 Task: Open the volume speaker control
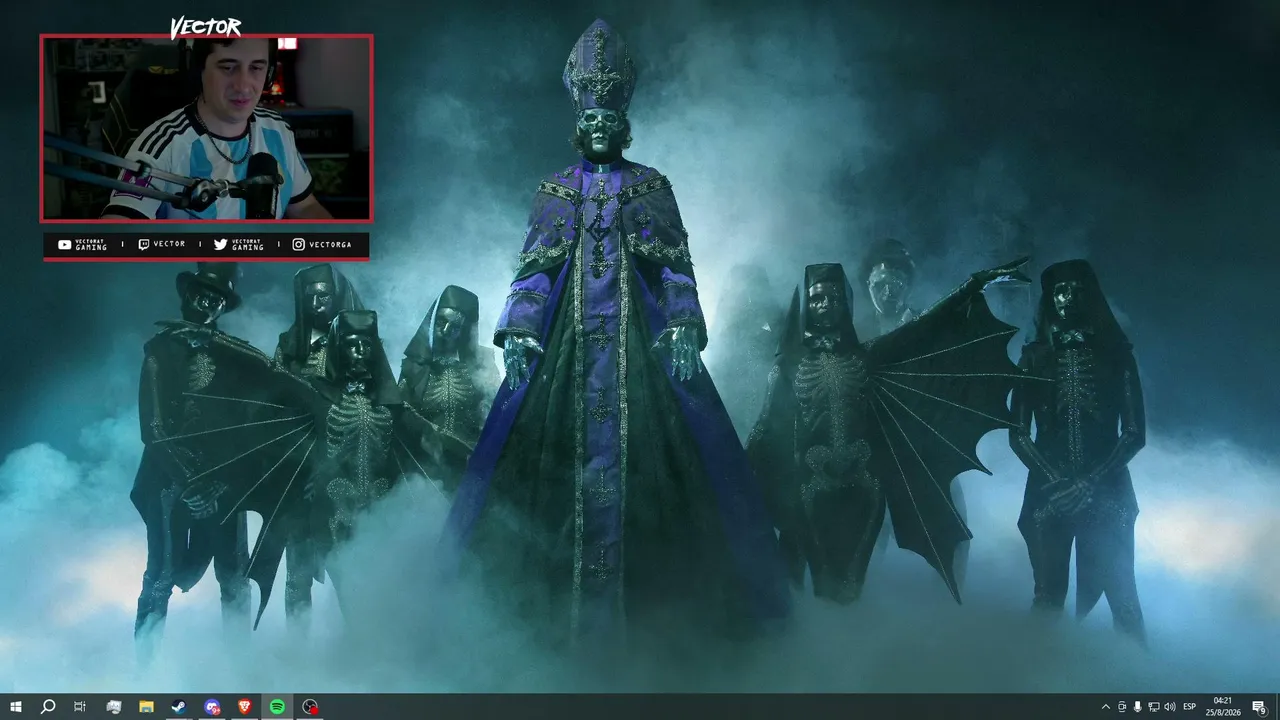coord(1170,707)
